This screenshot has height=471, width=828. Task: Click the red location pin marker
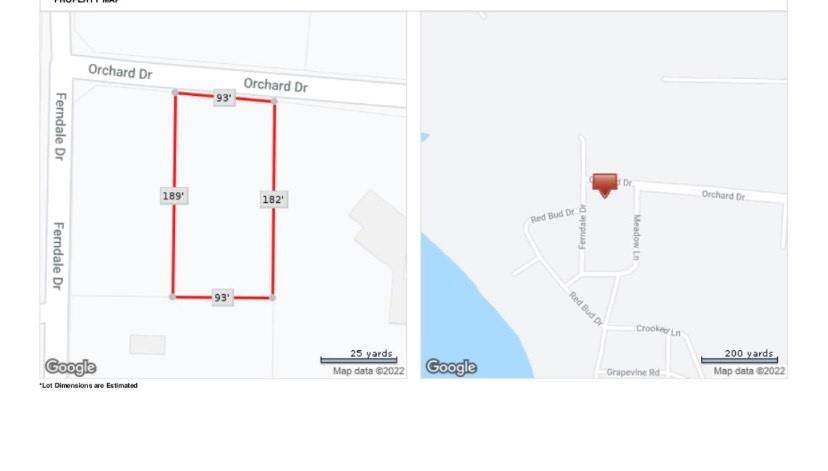(605, 186)
